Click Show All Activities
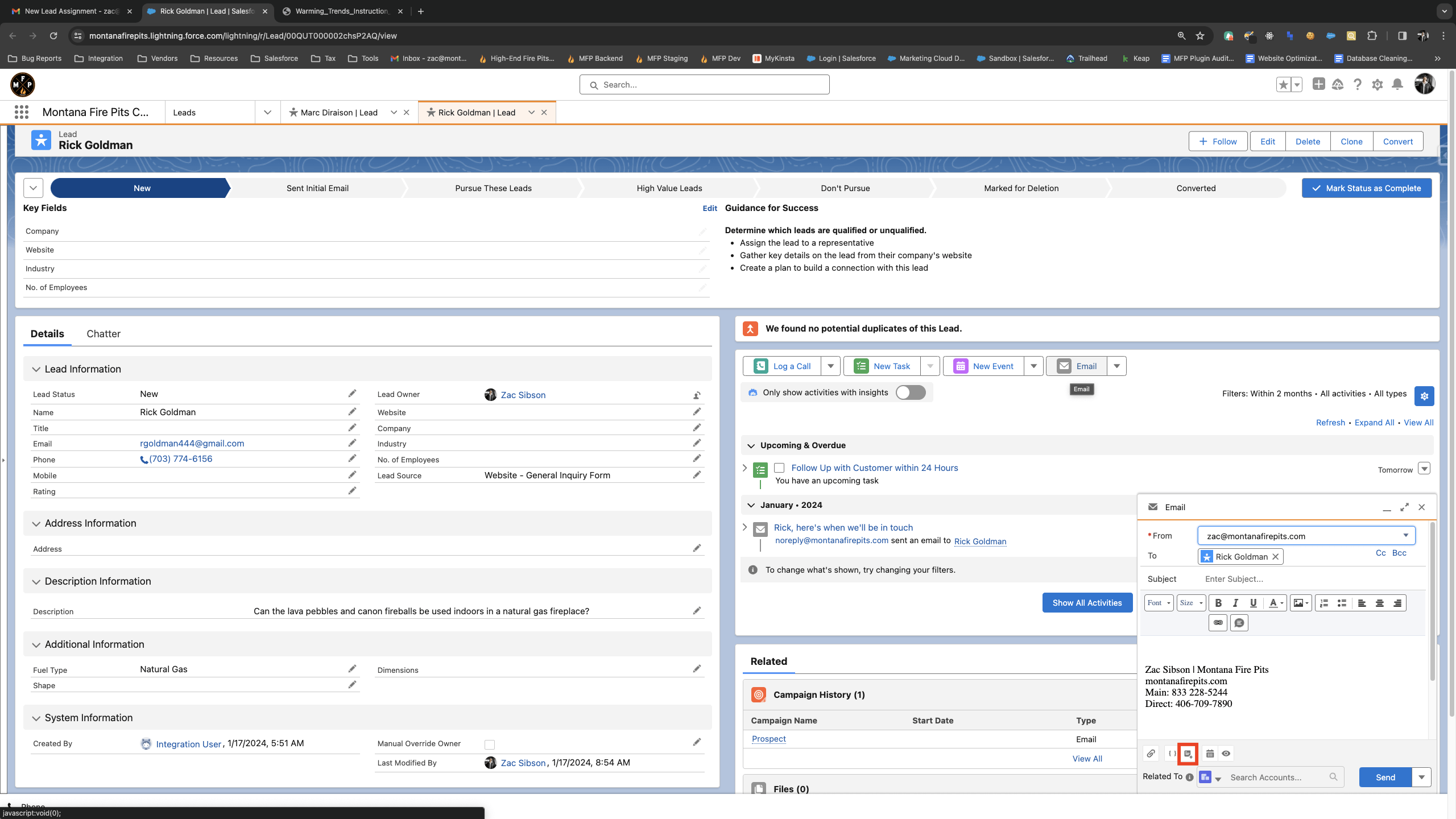Viewport: 1456px width, 819px height. 1087,603
